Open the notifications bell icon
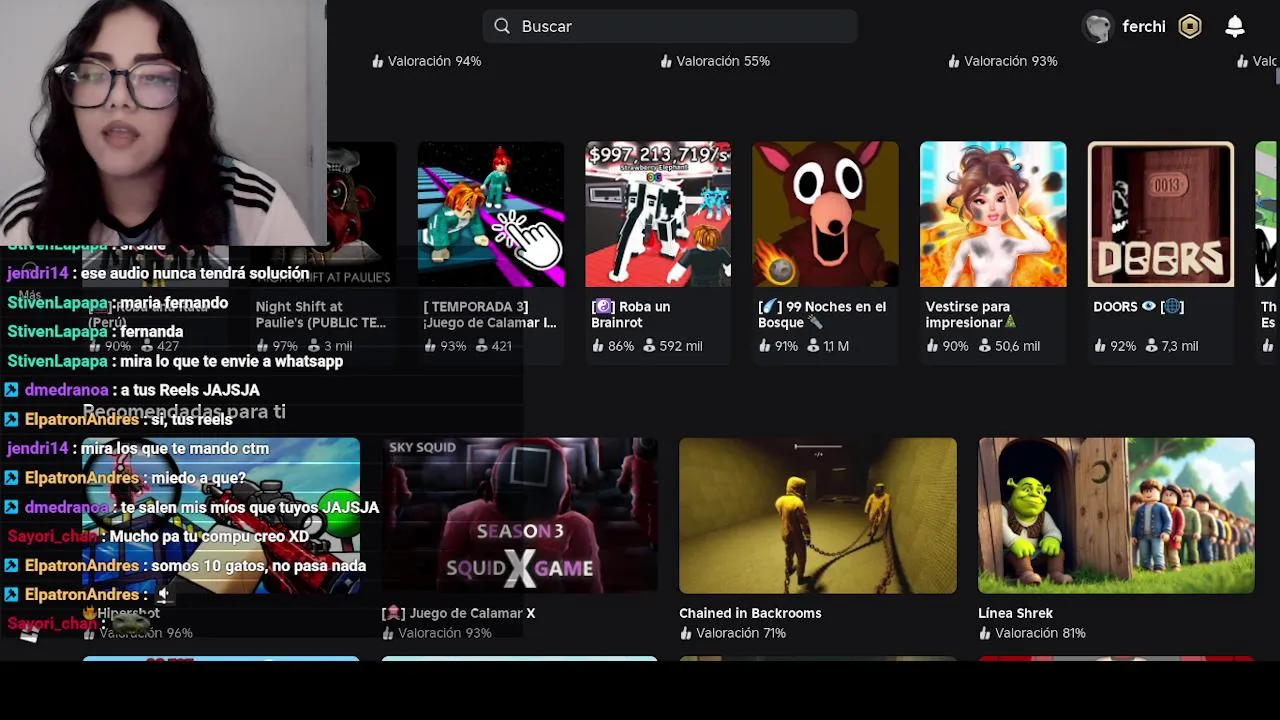The width and height of the screenshot is (1280, 720). click(x=1235, y=26)
